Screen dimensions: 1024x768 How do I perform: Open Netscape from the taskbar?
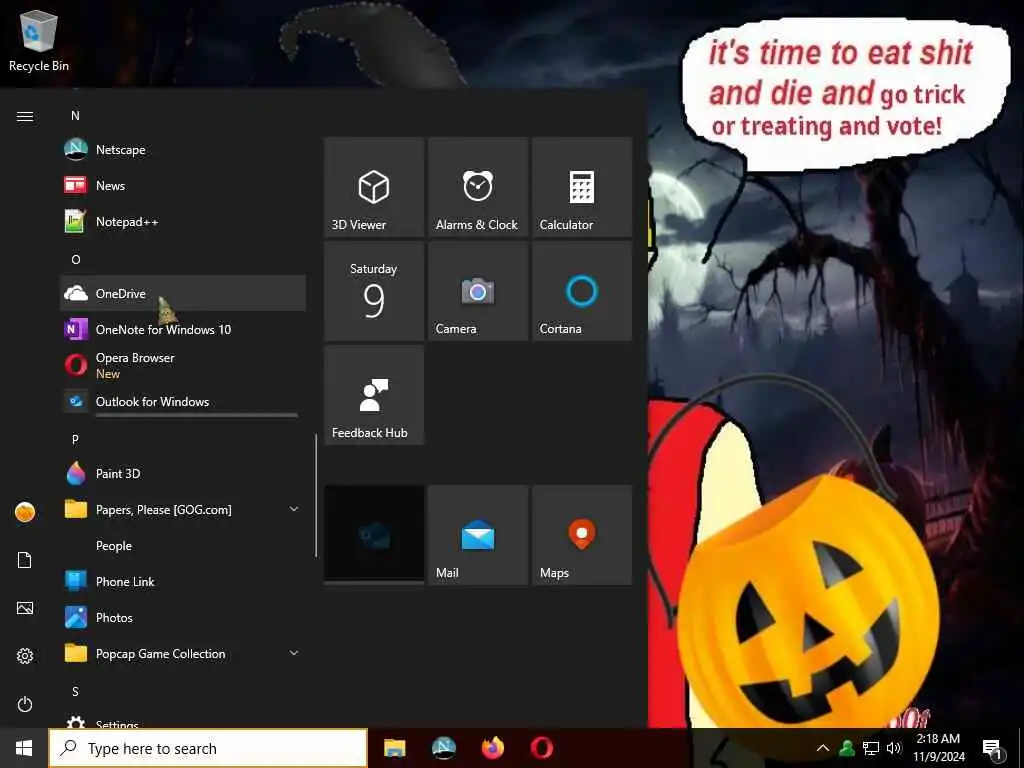(x=444, y=748)
